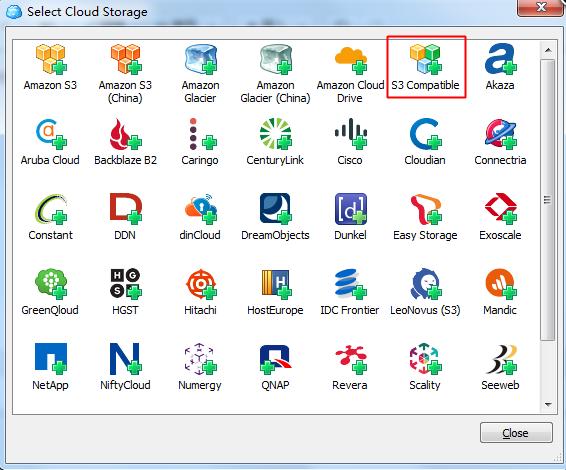Screen dimensions: 566x470
Task: Click the scrollbar up arrow
Action: pyautogui.click(x=548, y=50)
